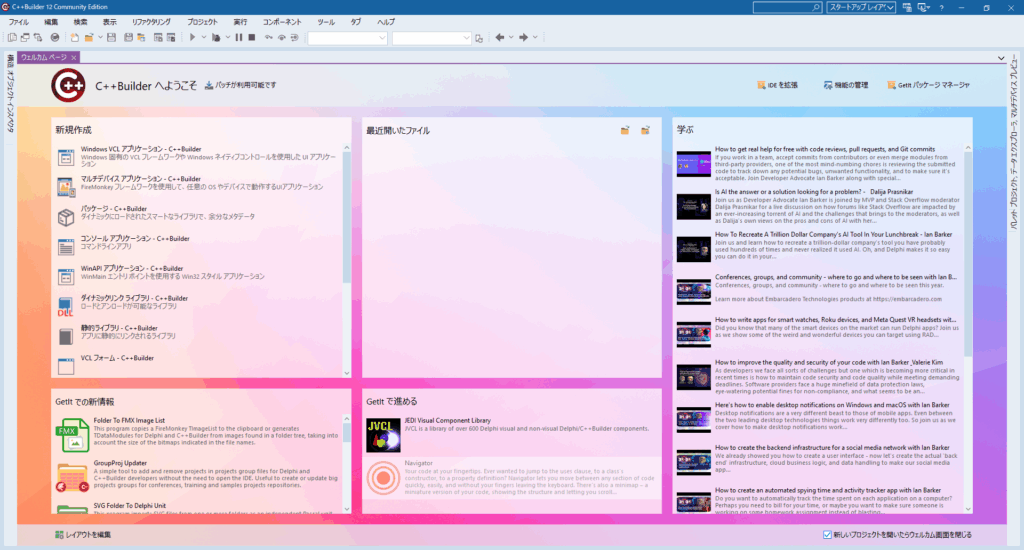Viewport: 1024px width, 550px height.
Task: Click the Save (floppy disk) toolbar icon
Action: (112, 37)
